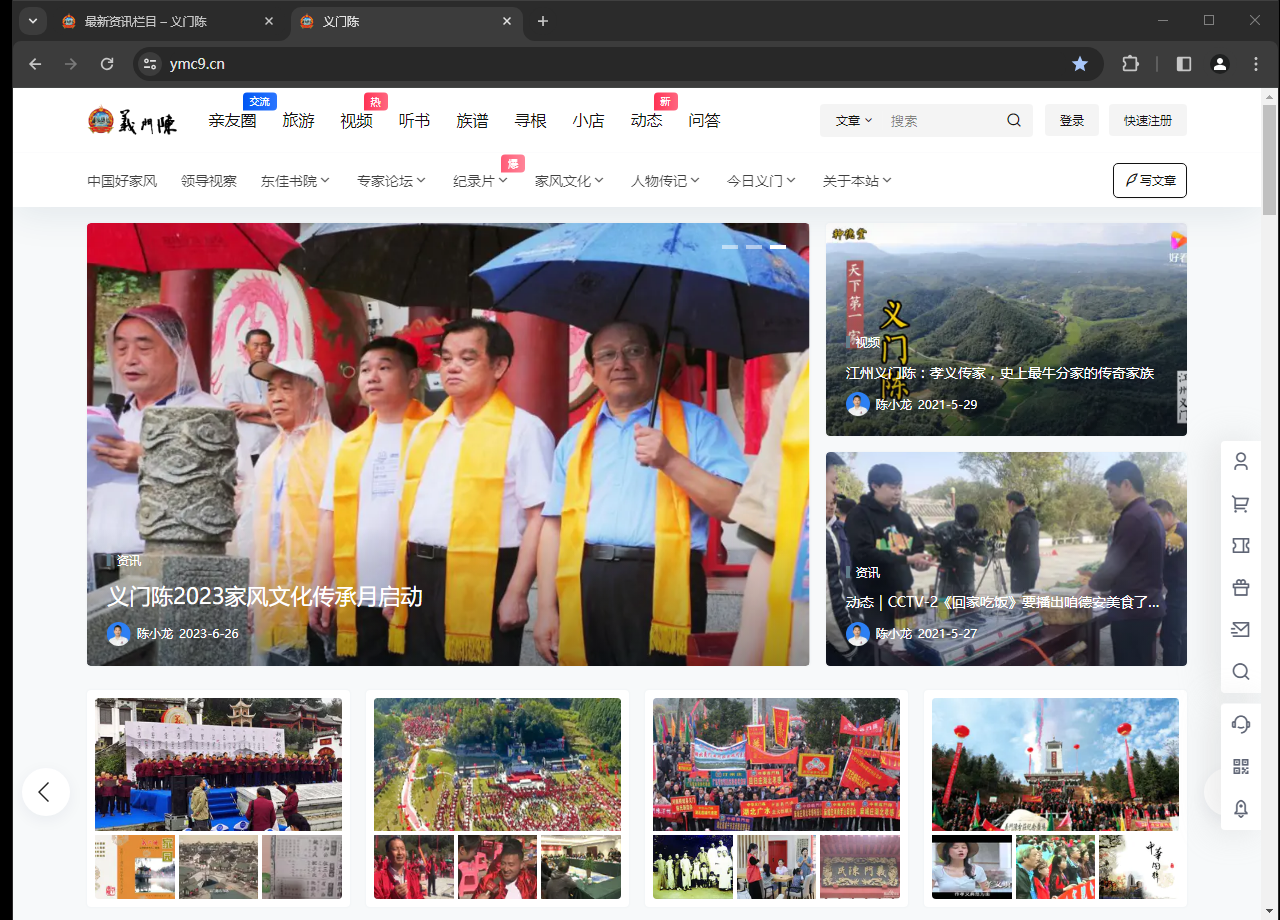1280x920 pixels.
Task: Click the coupon ticket sidebar icon
Action: pyautogui.click(x=1241, y=546)
